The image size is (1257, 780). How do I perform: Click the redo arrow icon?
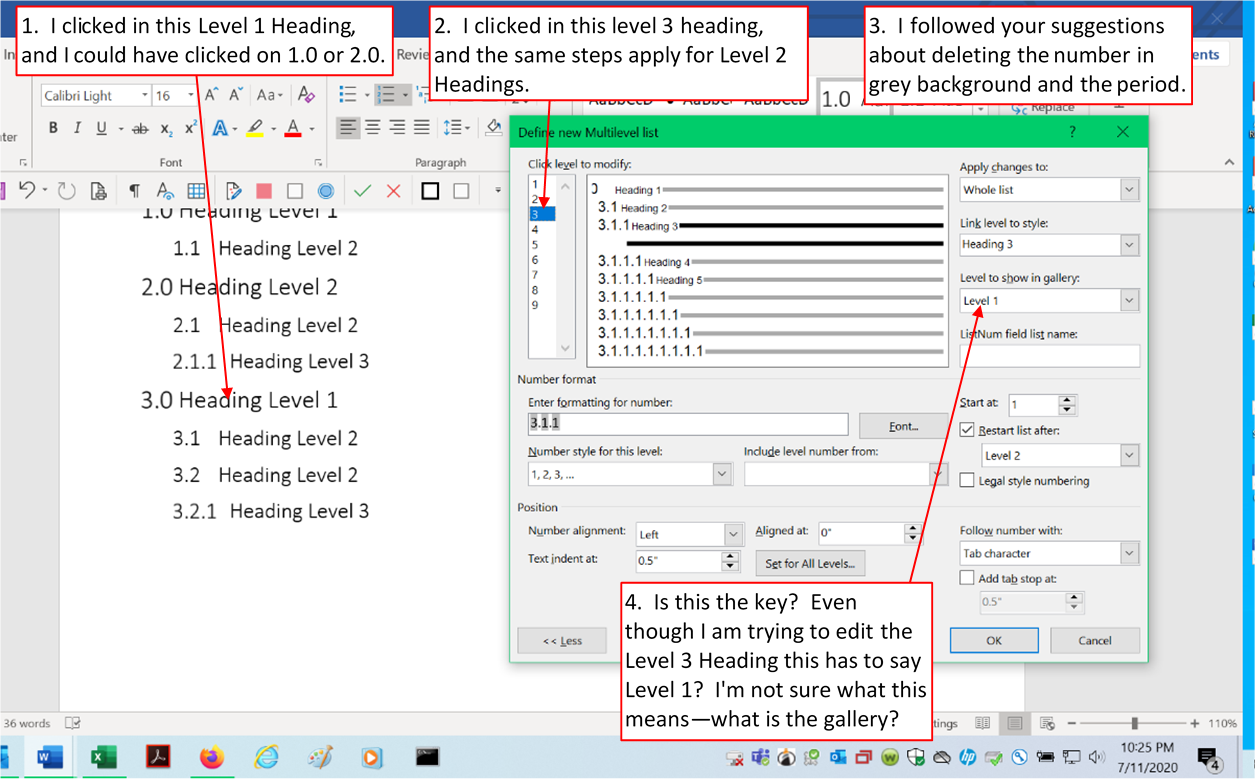point(66,191)
